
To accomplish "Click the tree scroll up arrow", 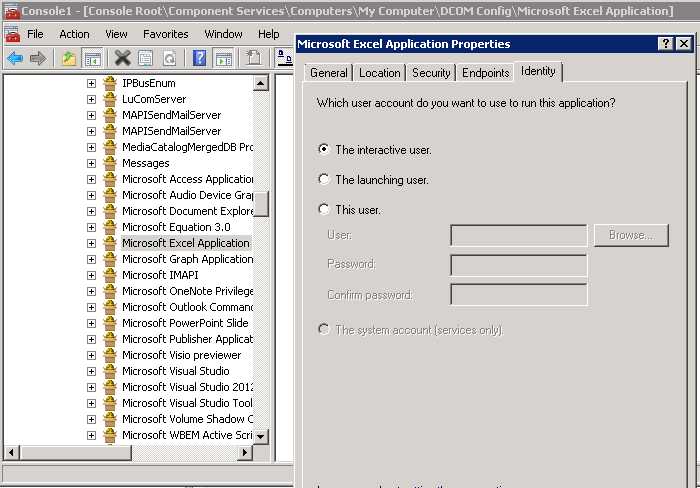I will tap(261, 83).
